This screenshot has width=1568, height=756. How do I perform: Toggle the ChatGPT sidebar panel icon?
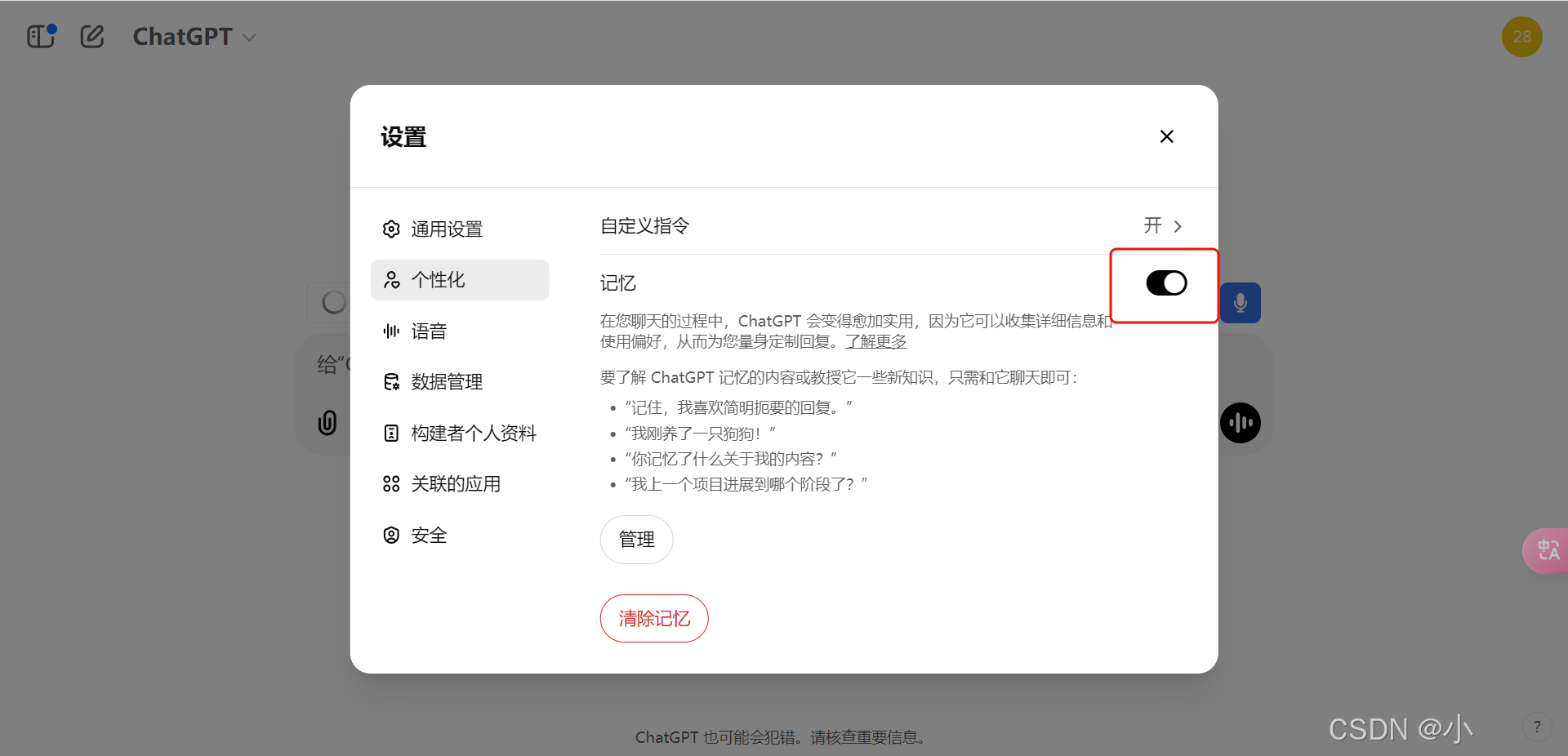click(41, 37)
